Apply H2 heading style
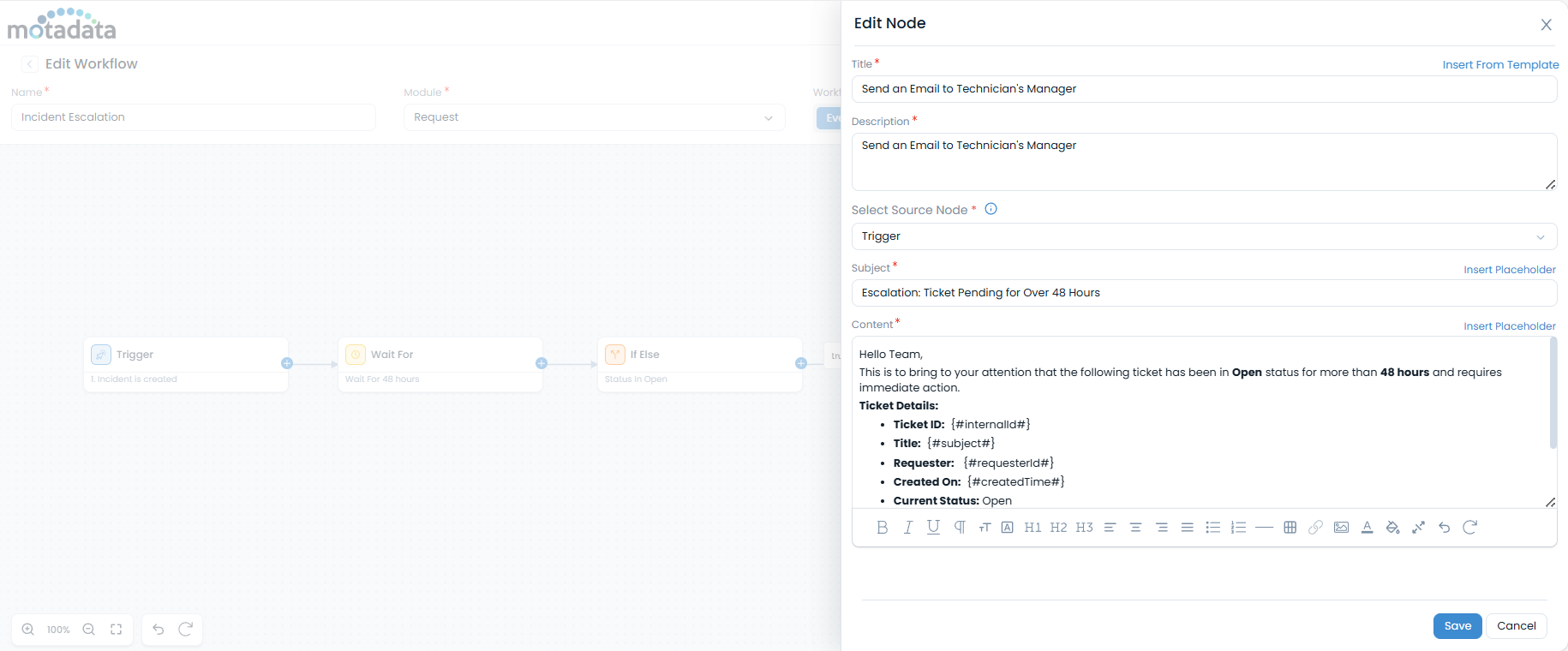Screen dimensions: 1568x651 coord(1059,528)
